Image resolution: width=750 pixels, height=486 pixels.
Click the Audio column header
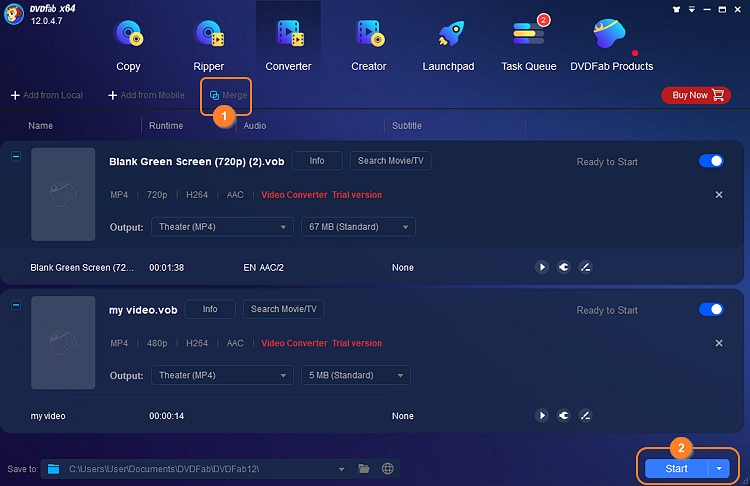(x=254, y=126)
